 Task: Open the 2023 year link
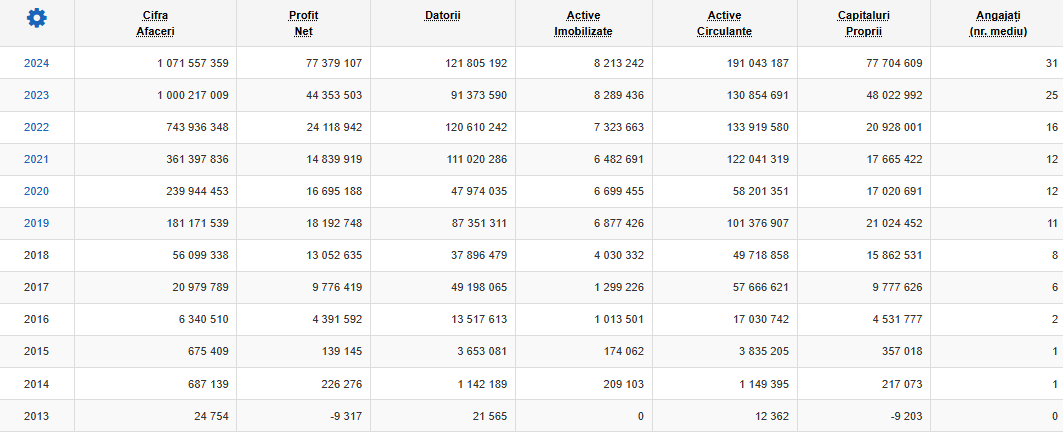pyautogui.click(x=37, y=95)
